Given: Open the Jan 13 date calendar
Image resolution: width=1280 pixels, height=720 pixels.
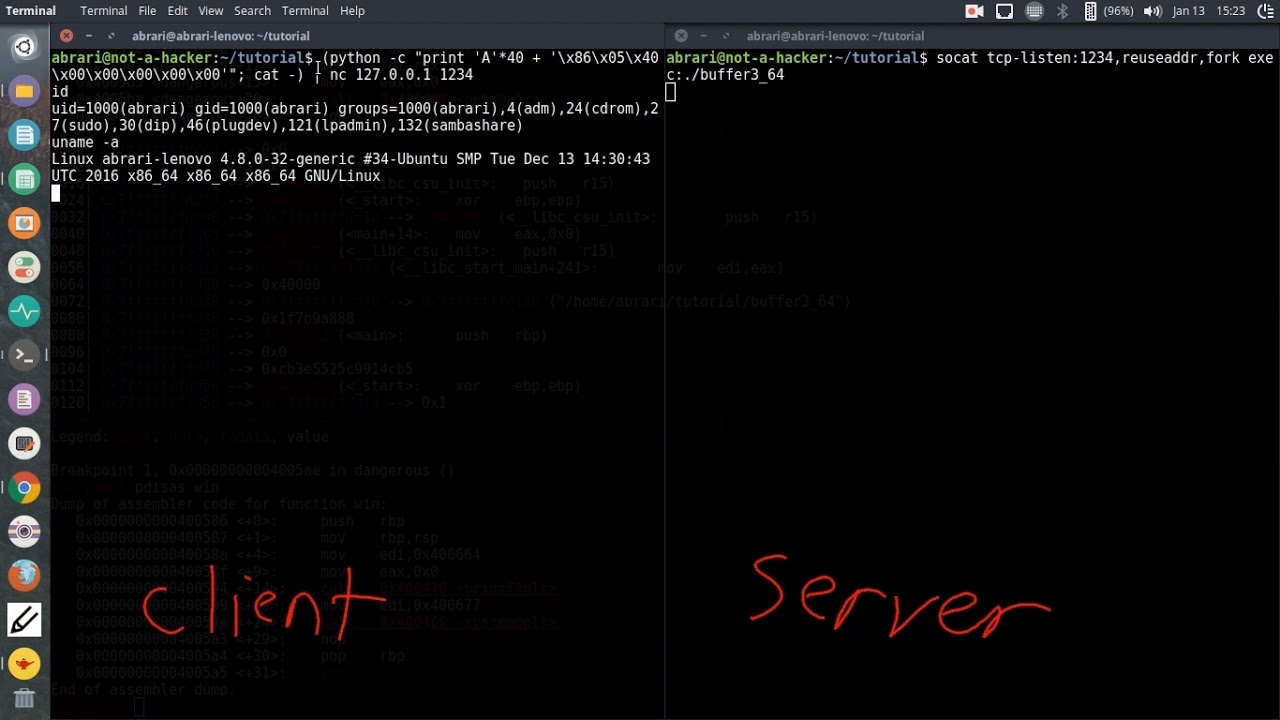Looking at the screenshot, I should [1189, 11].
